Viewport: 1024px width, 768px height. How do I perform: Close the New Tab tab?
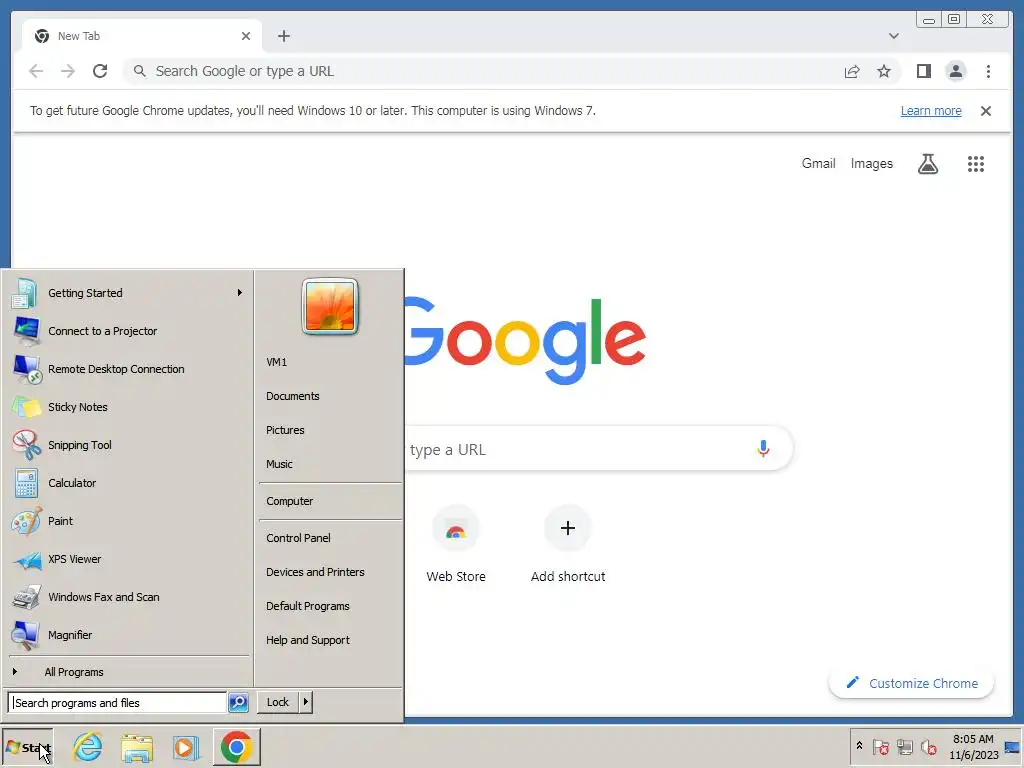click(x=246, y=36)
